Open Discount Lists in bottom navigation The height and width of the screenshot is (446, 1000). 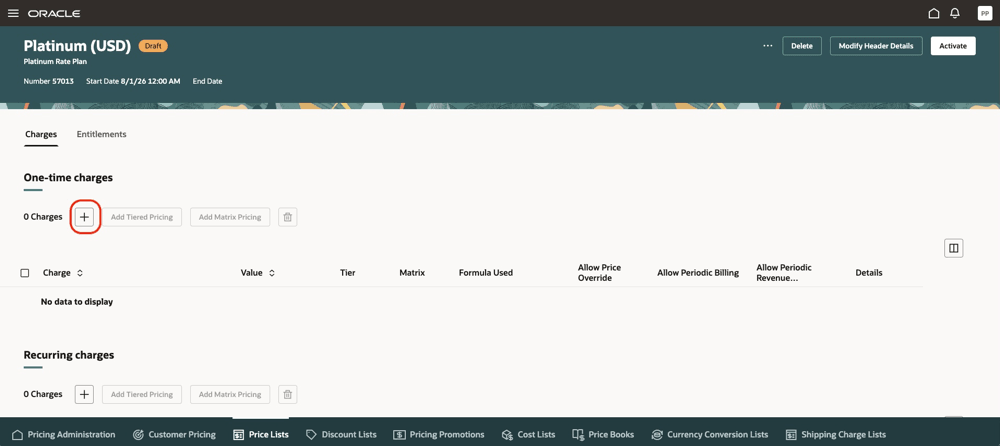pyautogui.click(x=341, y=435)
